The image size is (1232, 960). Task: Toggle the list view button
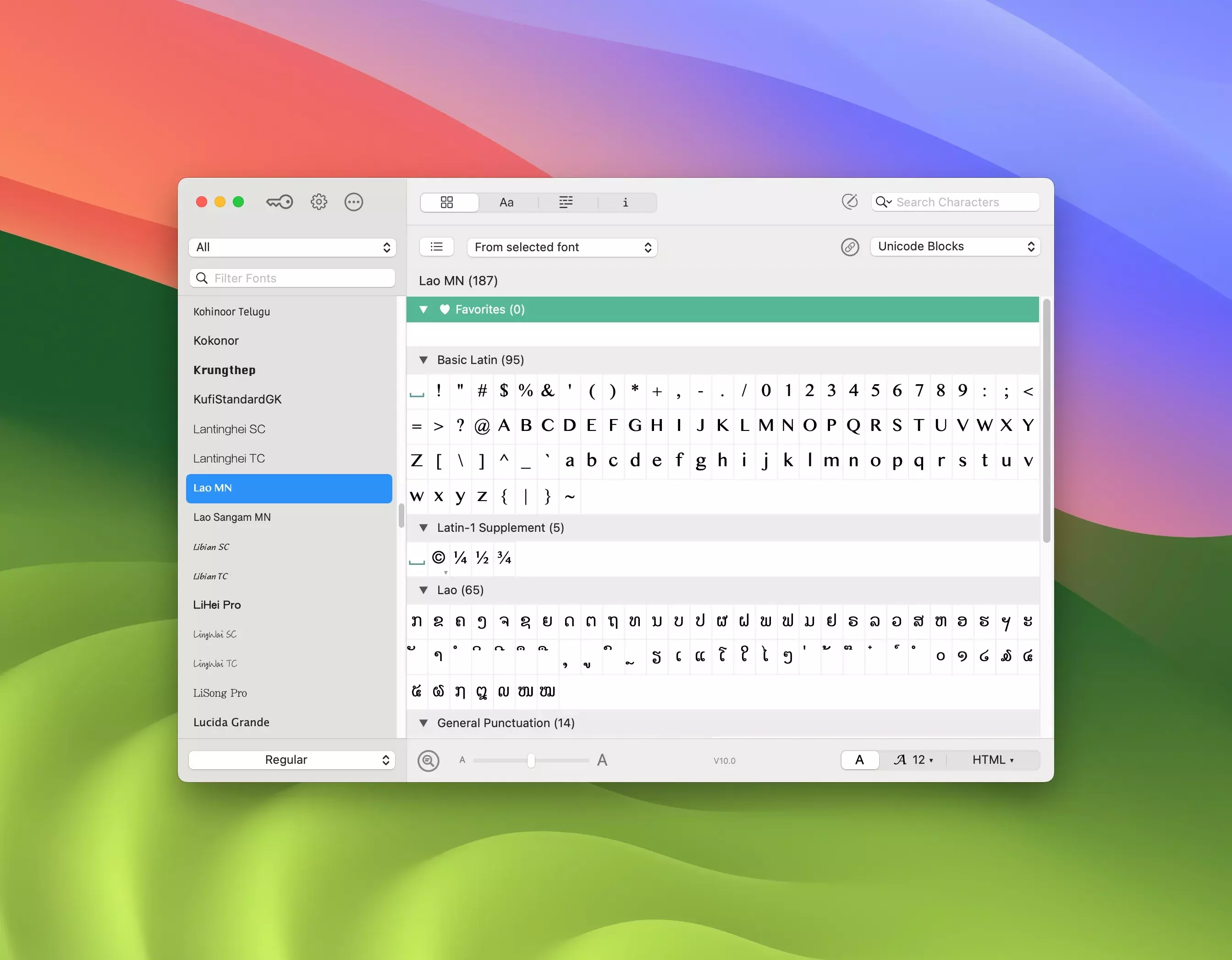pos(437,247)
